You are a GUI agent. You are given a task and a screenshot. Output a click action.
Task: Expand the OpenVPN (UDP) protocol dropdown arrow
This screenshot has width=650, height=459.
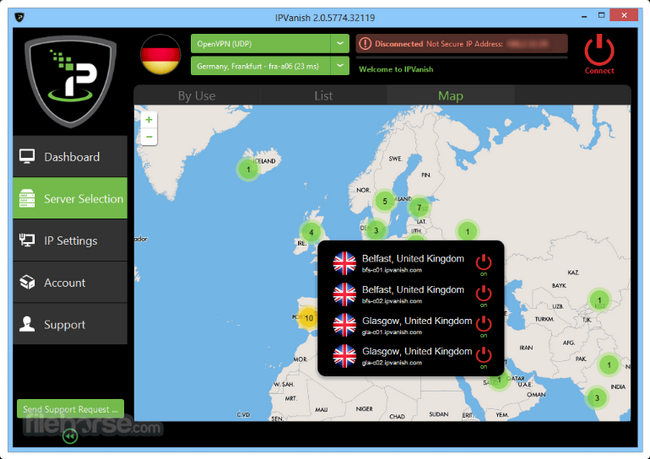point(340,44)
